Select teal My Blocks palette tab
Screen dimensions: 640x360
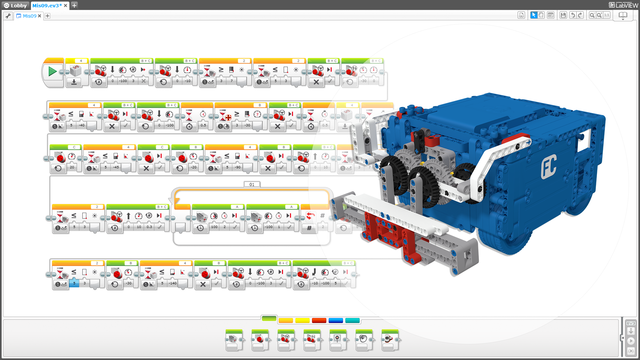[353, 320]
